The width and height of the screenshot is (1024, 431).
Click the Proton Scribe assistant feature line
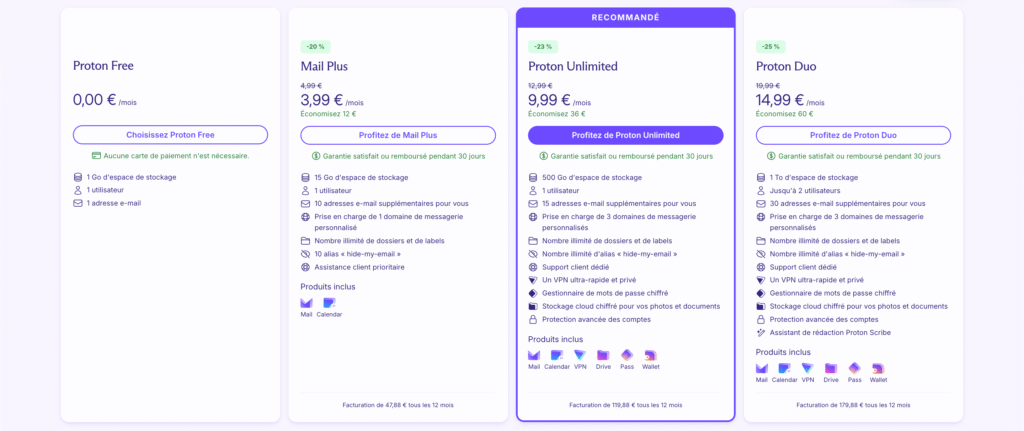click(823, 332)
